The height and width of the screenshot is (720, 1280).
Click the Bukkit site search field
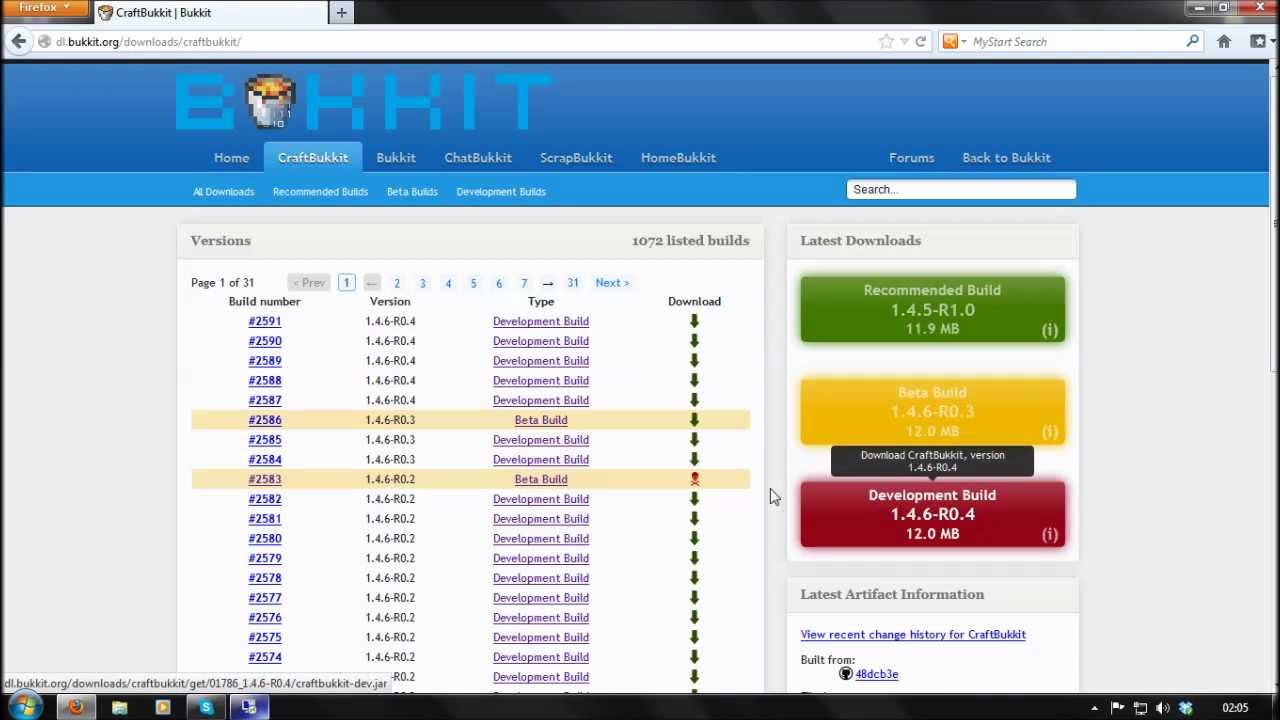click(961, 189)
